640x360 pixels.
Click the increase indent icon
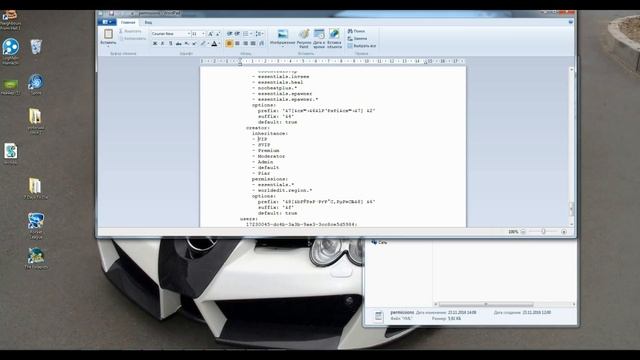pyautogui.click(x=237, y=33)
